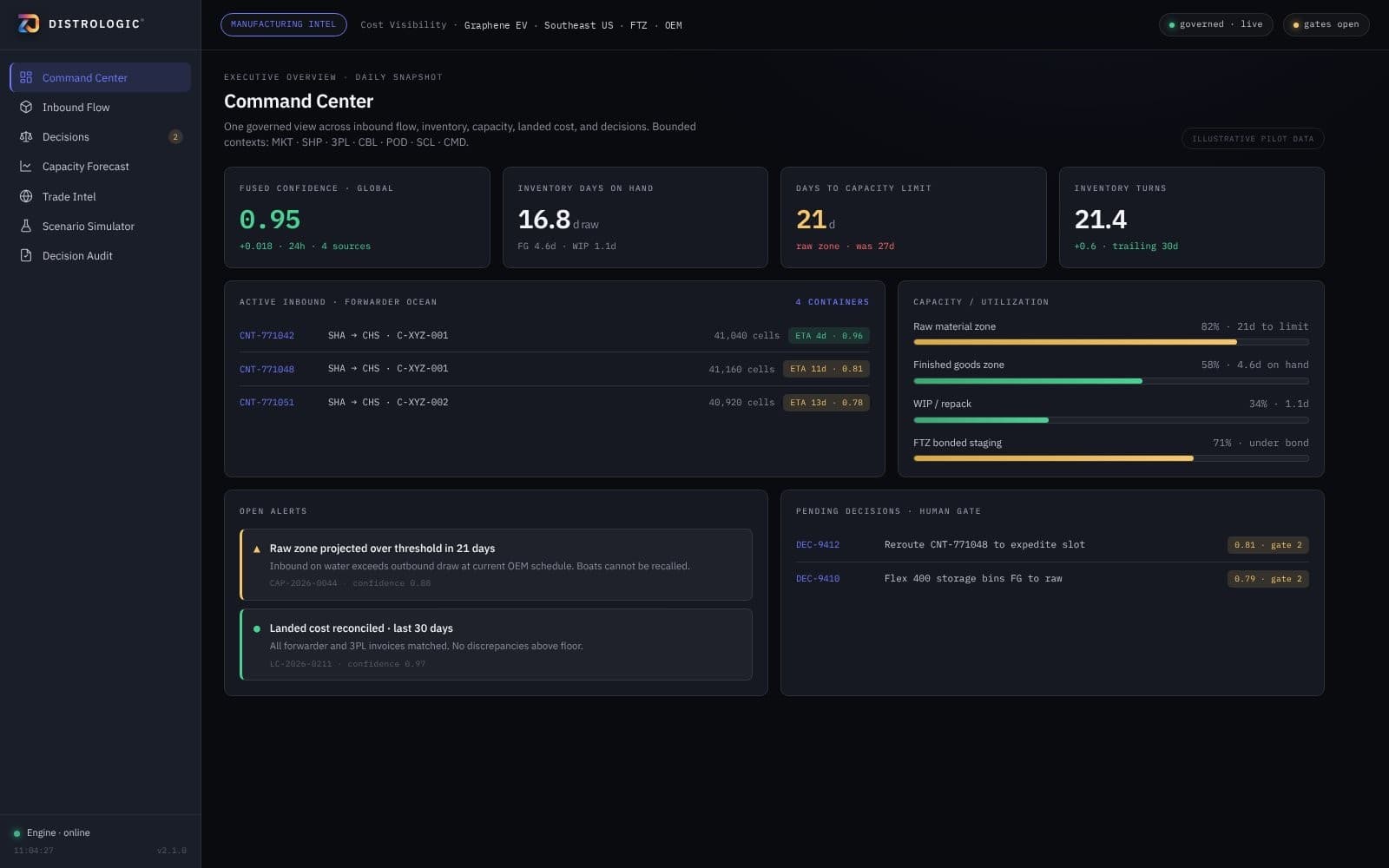Click the Decisions scales icon

(x=26, y=136)
